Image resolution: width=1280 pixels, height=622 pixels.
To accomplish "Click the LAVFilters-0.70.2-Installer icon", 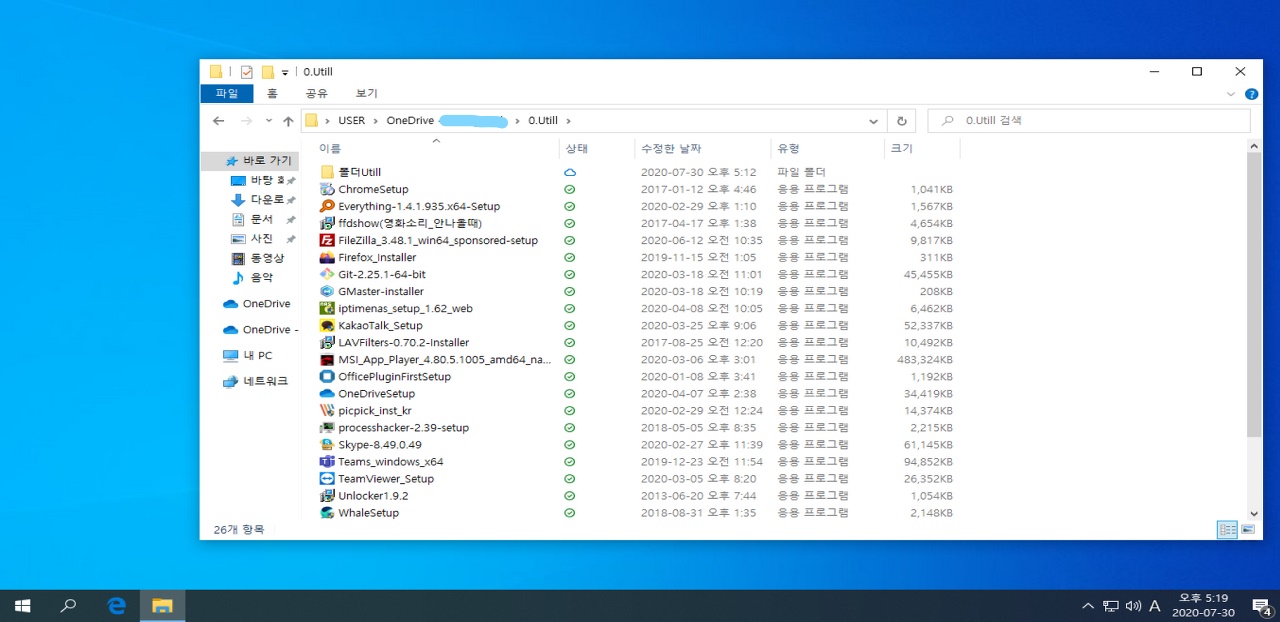I will tap(327, 342).
